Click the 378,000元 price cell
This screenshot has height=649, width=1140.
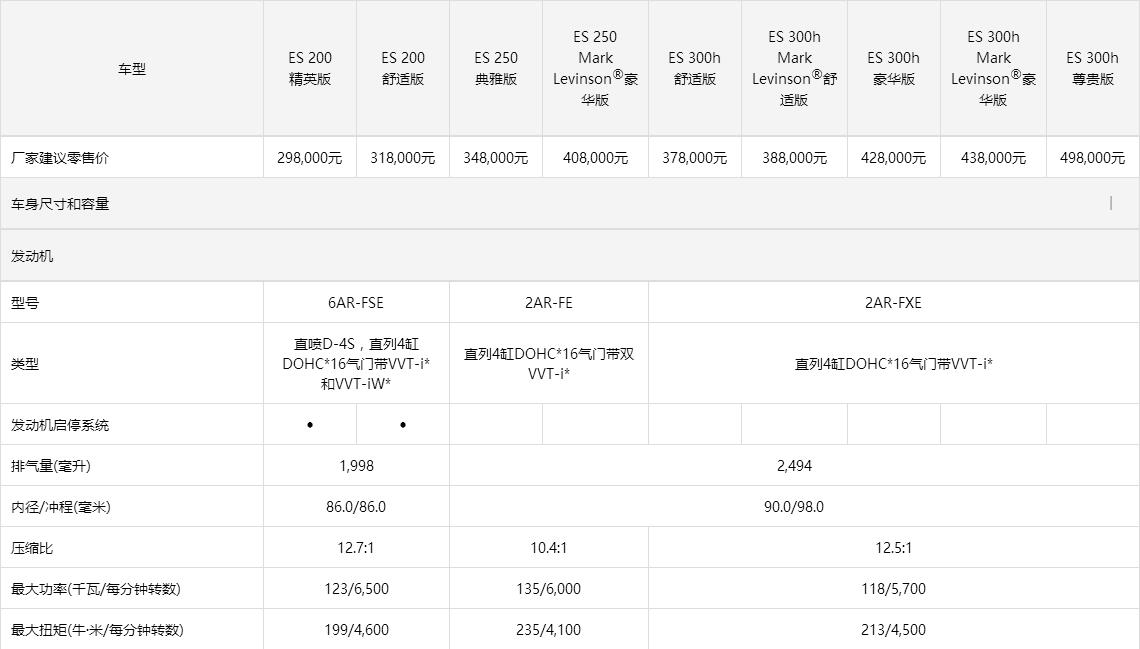695,158
